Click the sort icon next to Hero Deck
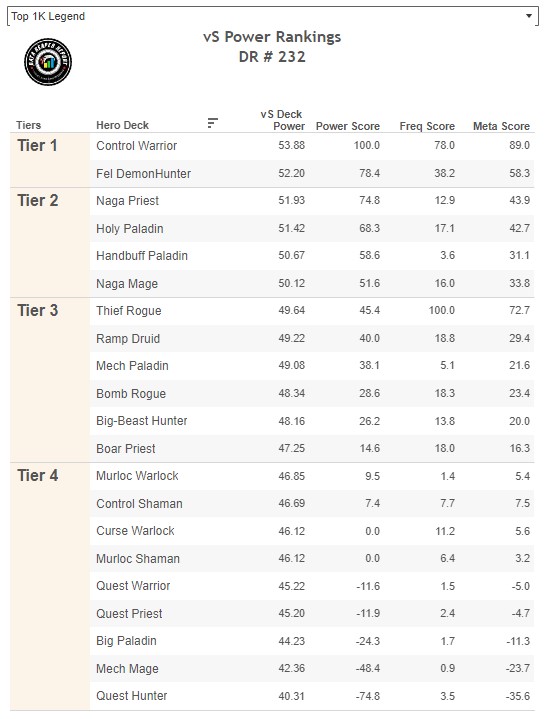Image resolution: width=550 pixels, height=719 pixels. click(212, 123)
